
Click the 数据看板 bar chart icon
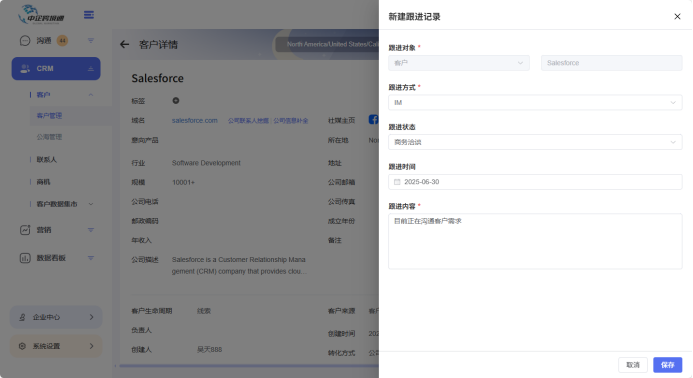(25, 258)
